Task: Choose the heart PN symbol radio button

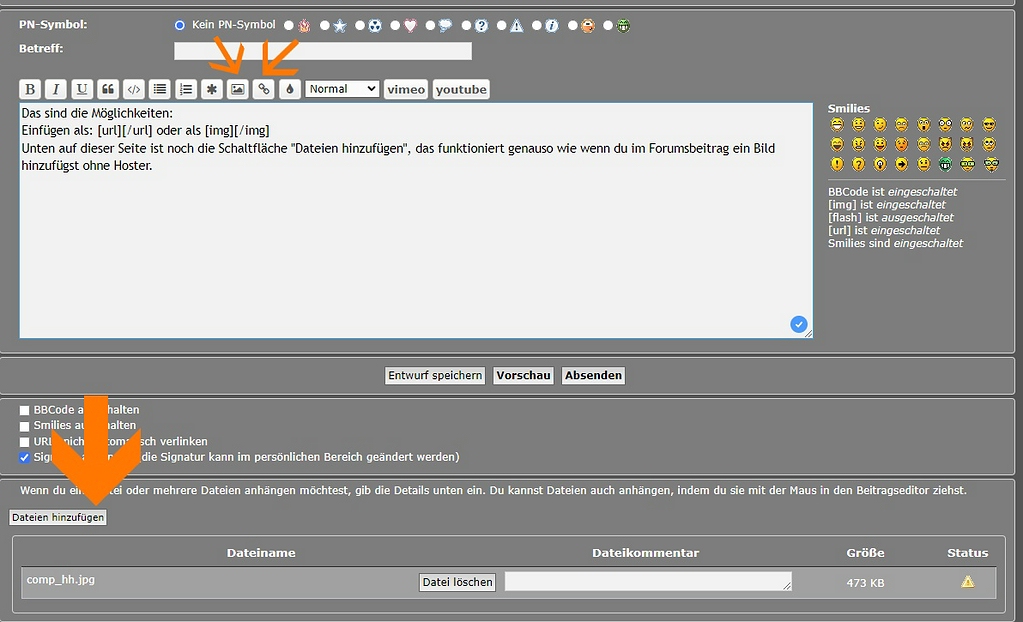Action: pyautogui.click(x=396, y=26)
